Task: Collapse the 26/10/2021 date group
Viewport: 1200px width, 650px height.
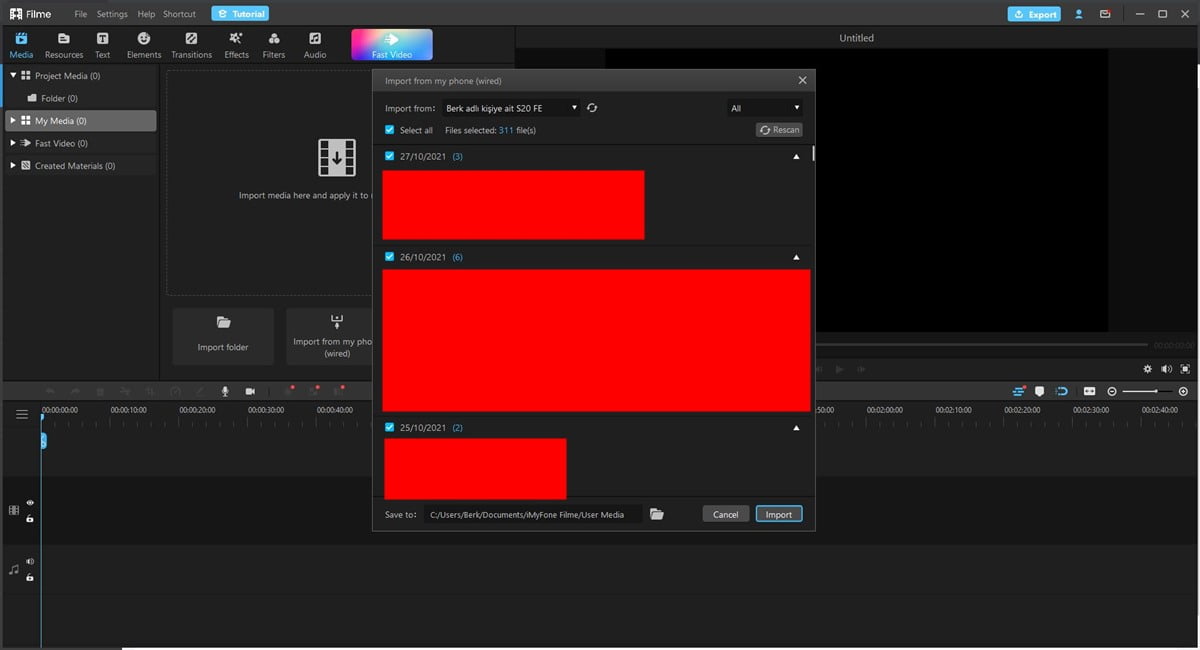Action: click(796, 257)
